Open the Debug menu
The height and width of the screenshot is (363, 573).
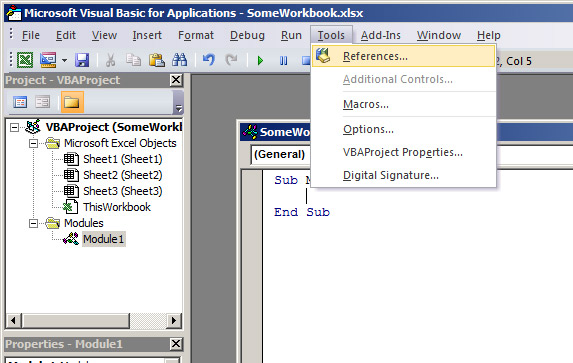[247, 35]
